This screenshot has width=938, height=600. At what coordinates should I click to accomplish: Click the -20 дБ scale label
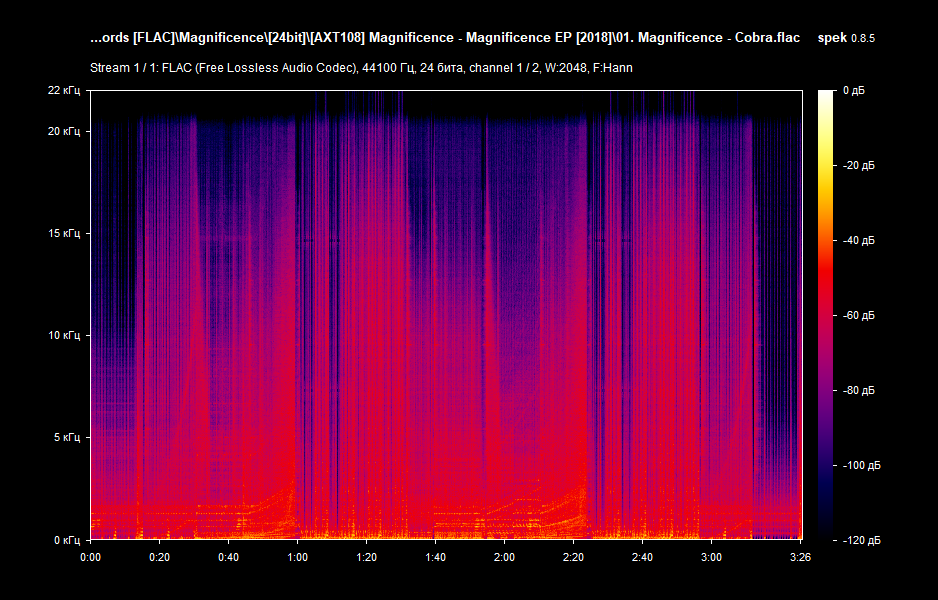(x=858, y=165)
